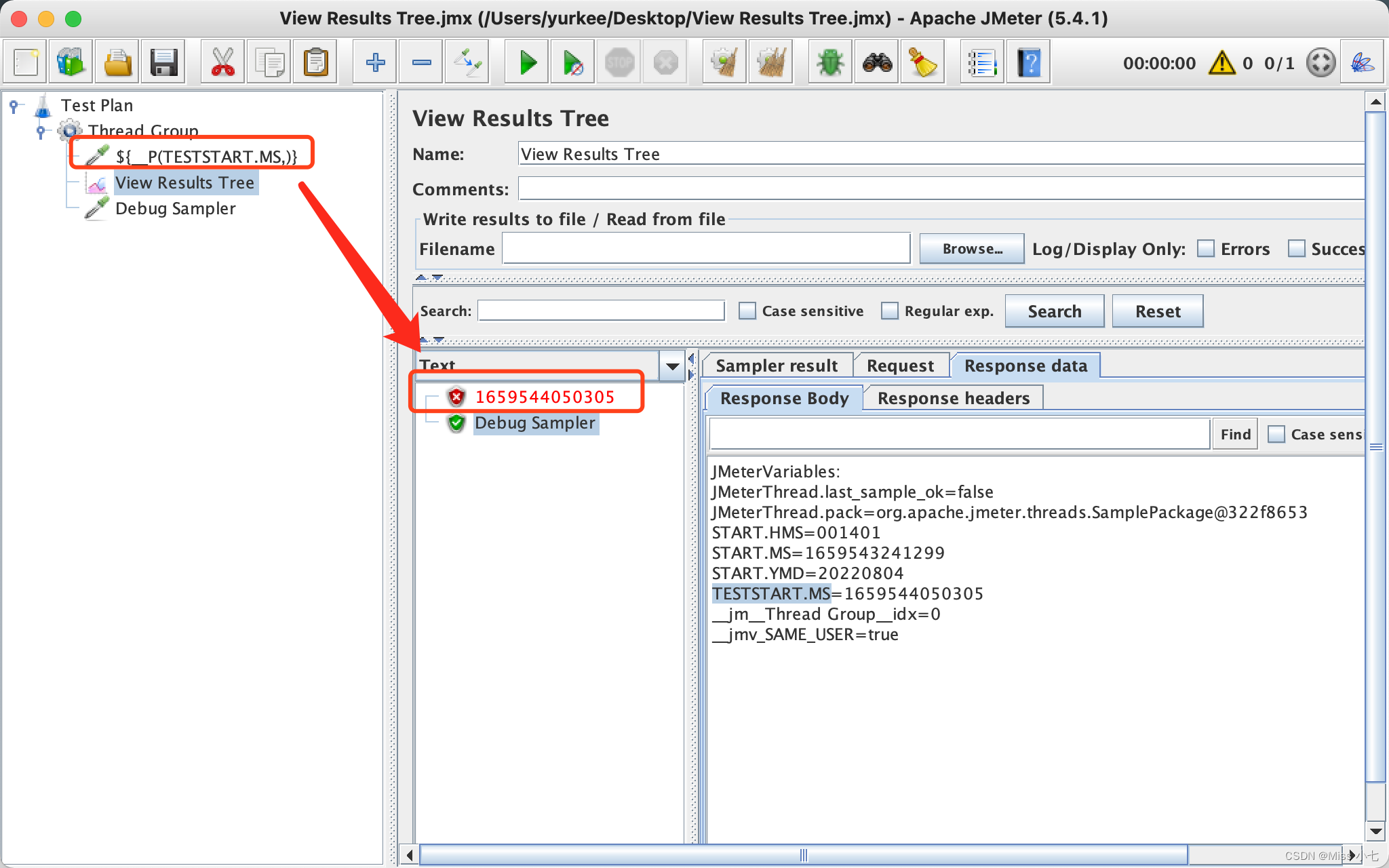Click the Open file folder icon
Image resolution: width=1389 pixels, height=868 pixels.
point(117,63)
